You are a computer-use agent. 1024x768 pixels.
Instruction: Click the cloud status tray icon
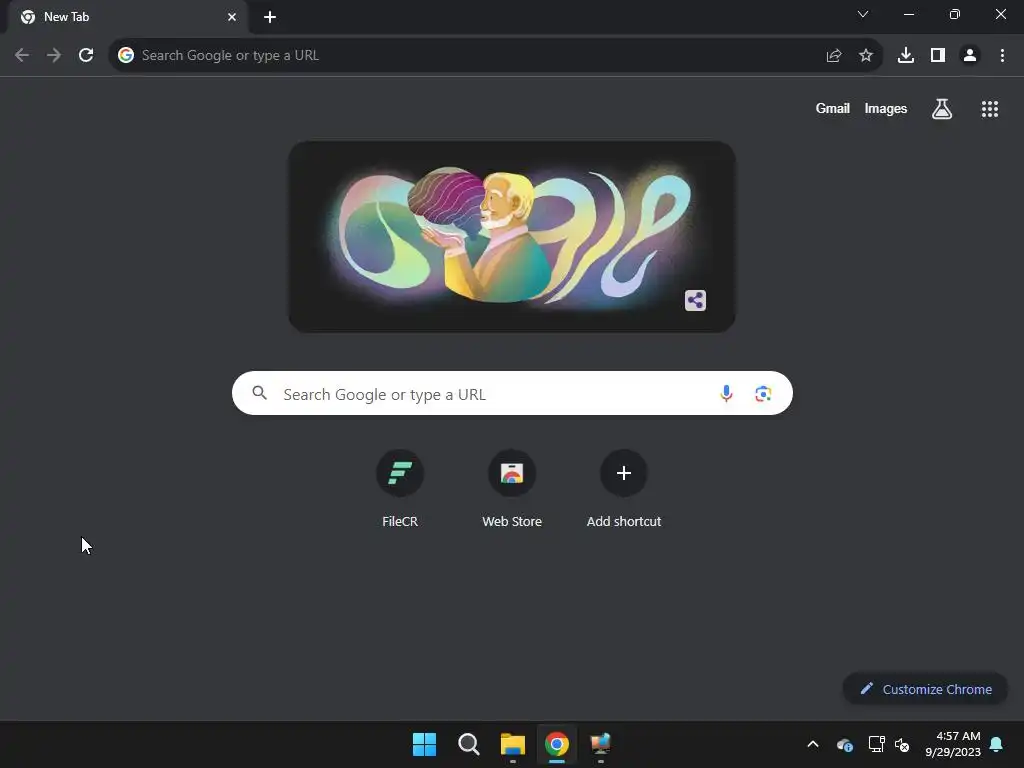(844, 744)
